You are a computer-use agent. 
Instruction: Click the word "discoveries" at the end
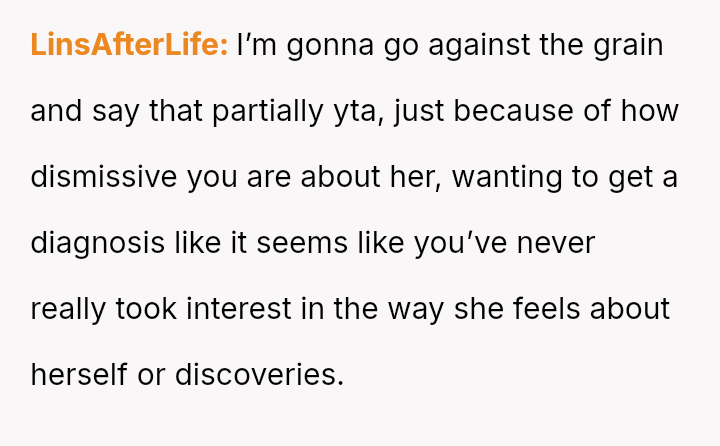pos(259,374)
